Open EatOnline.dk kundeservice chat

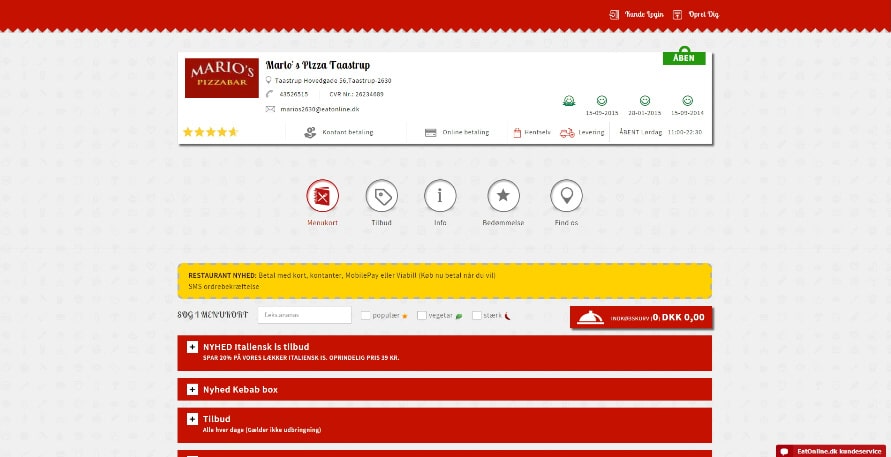pyautogui.click(x=833, y=451)
